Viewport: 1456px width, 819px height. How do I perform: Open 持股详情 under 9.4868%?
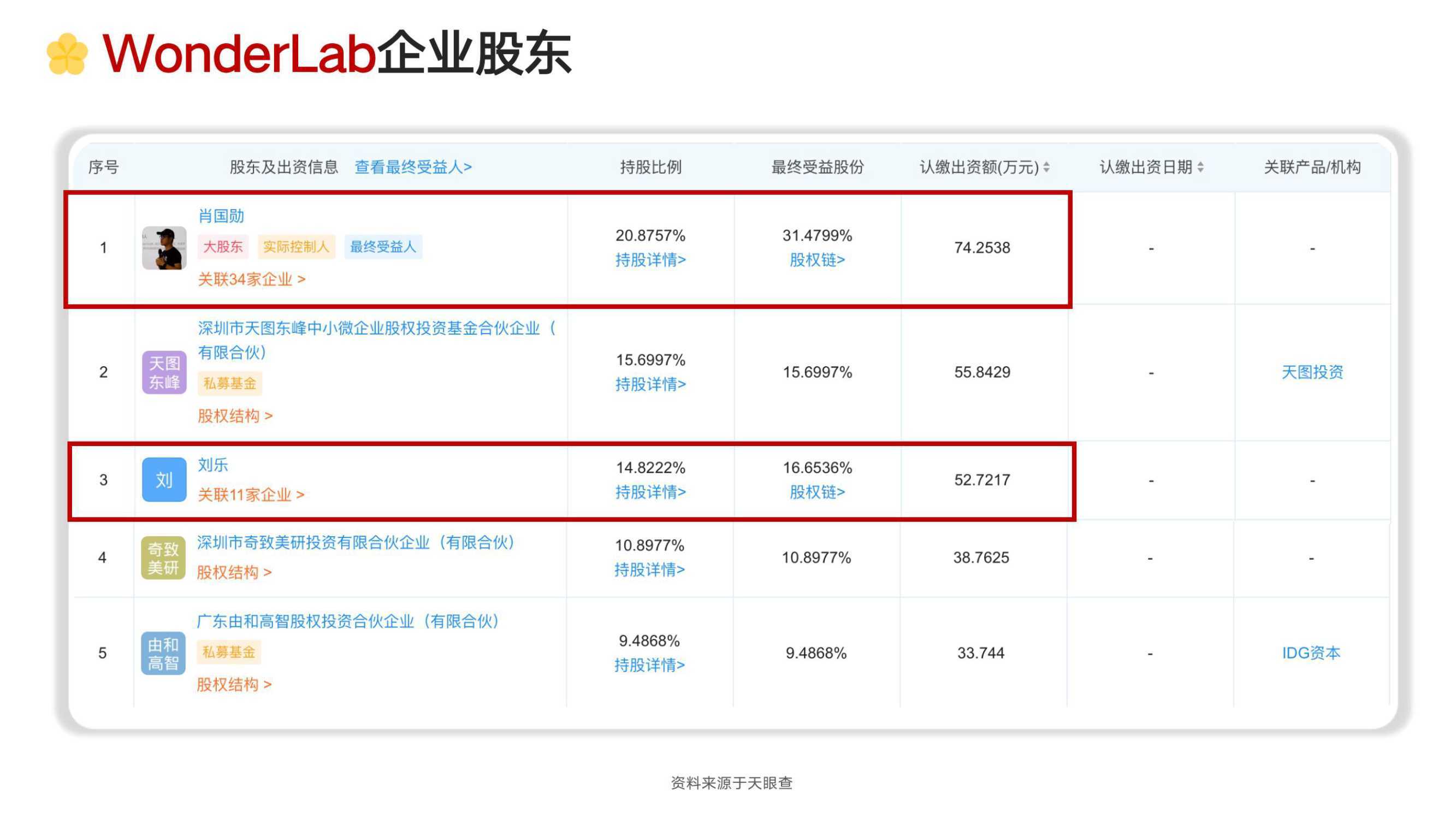point(649,665)
